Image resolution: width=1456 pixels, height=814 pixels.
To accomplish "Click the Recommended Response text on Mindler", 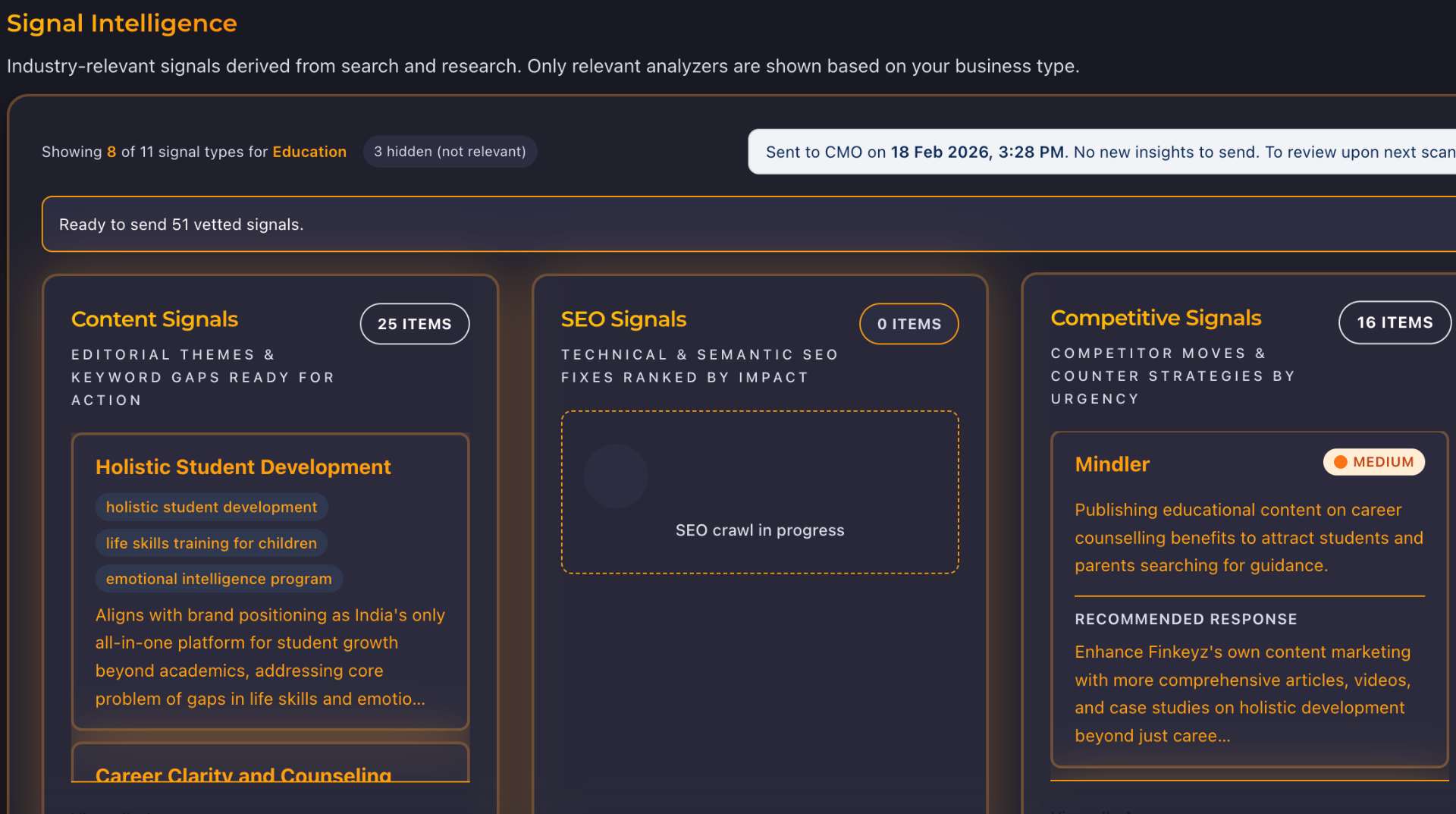I will pos(1185,618).
